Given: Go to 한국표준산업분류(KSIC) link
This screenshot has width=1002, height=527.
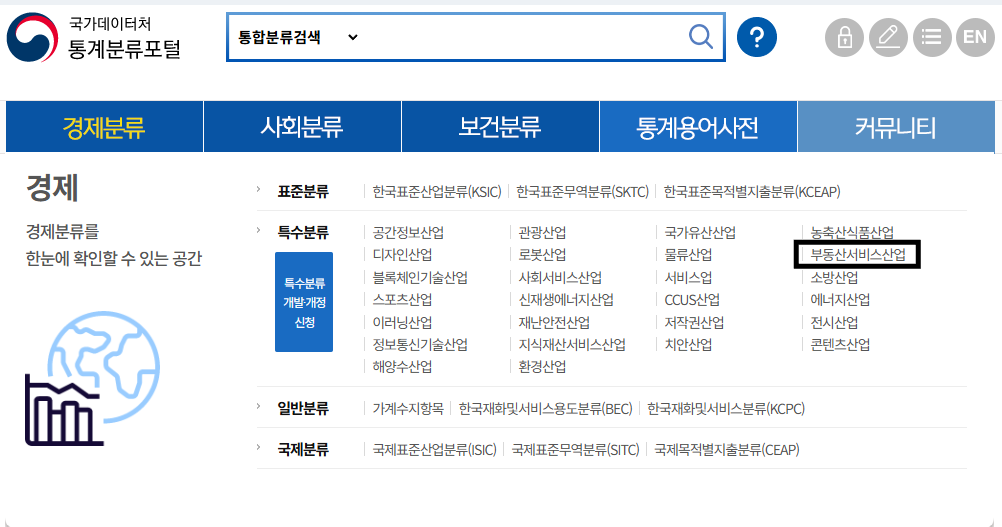Looking at the screenshot, I should click(437, 191).
